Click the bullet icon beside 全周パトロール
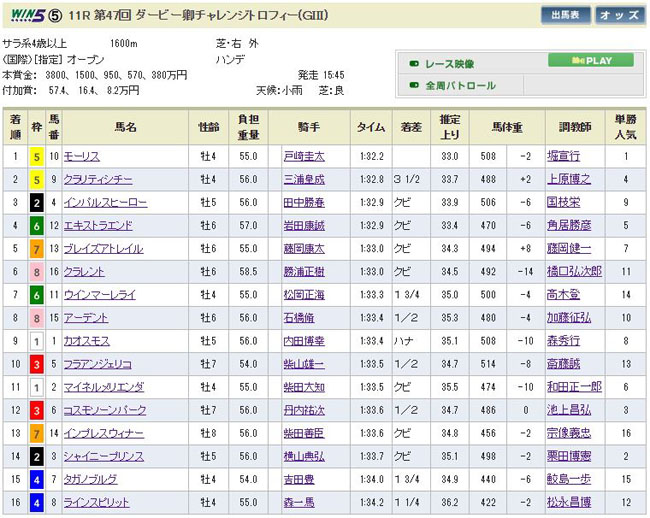 414,86
